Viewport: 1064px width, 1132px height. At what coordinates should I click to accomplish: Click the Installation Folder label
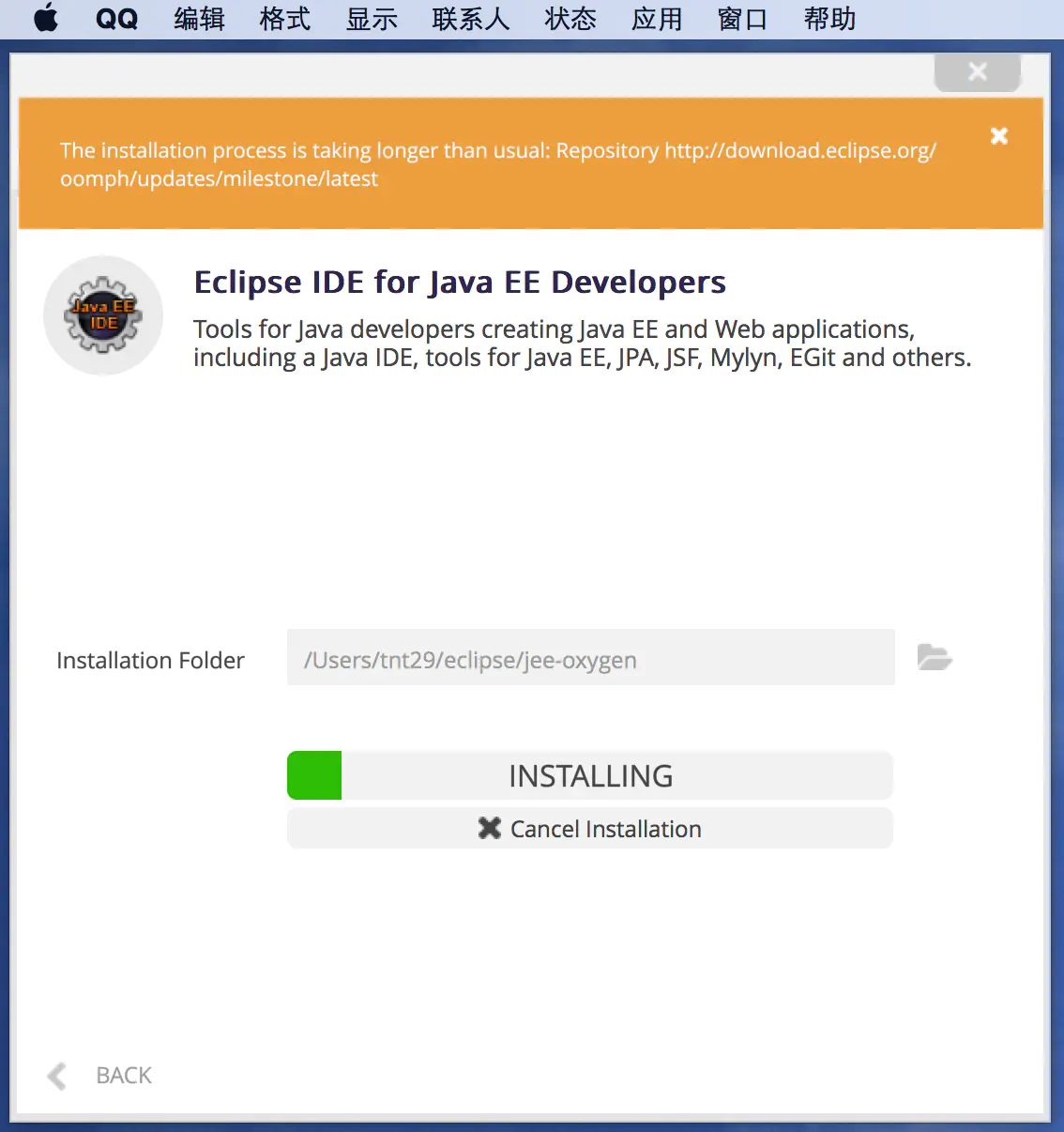click(150, 661)
